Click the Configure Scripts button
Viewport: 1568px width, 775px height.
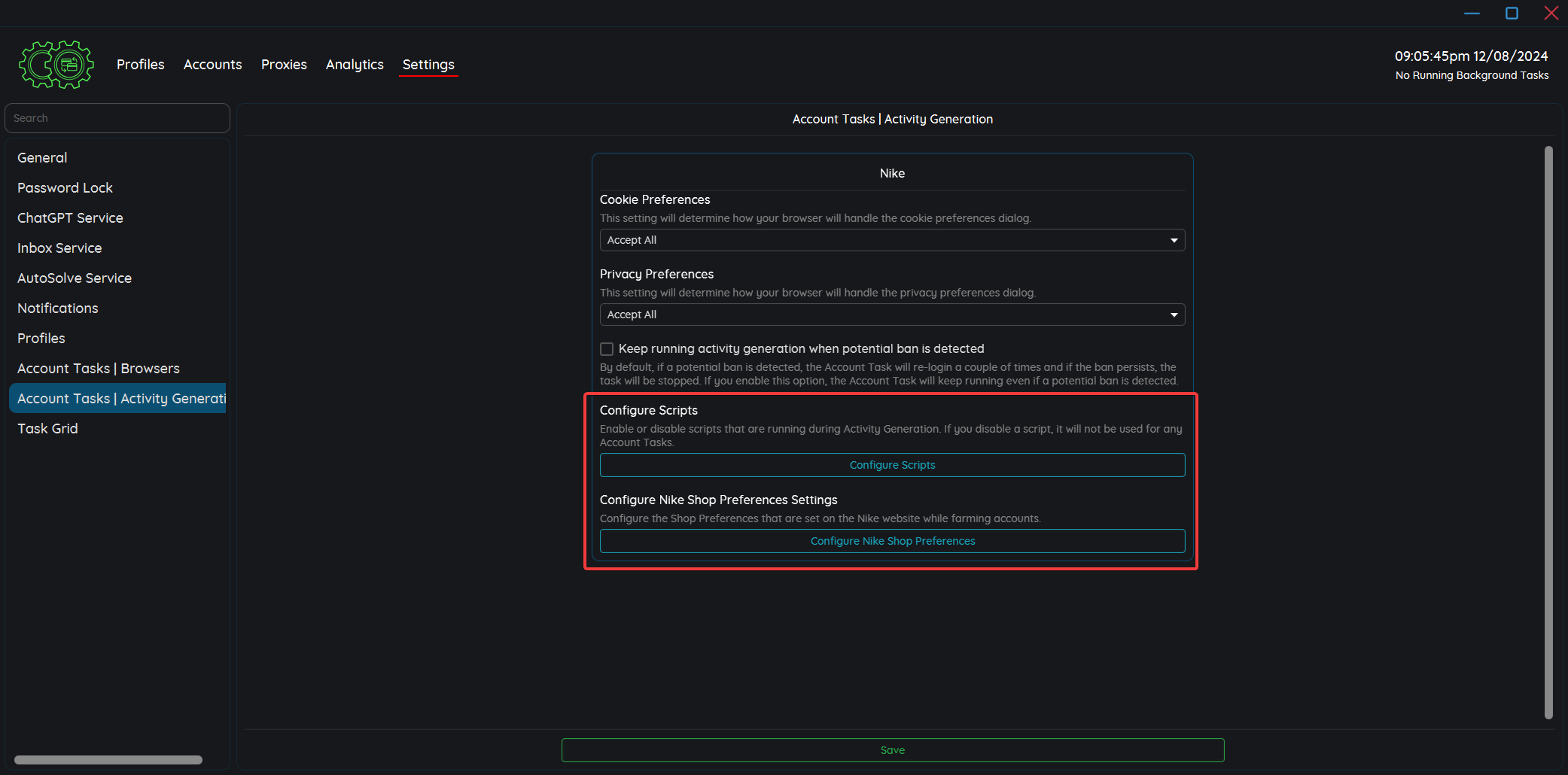coord(892,465)
